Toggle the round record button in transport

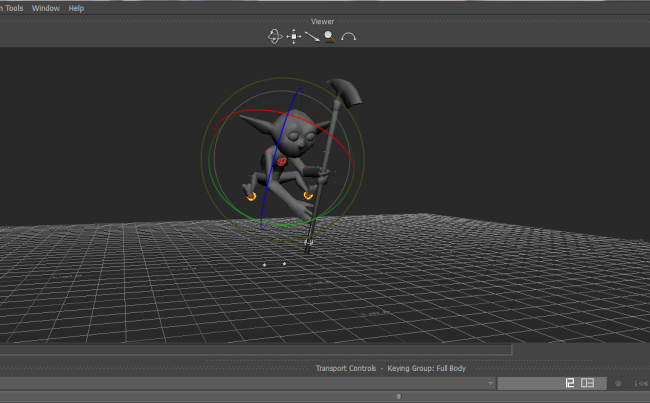click(x=618, y=383)
